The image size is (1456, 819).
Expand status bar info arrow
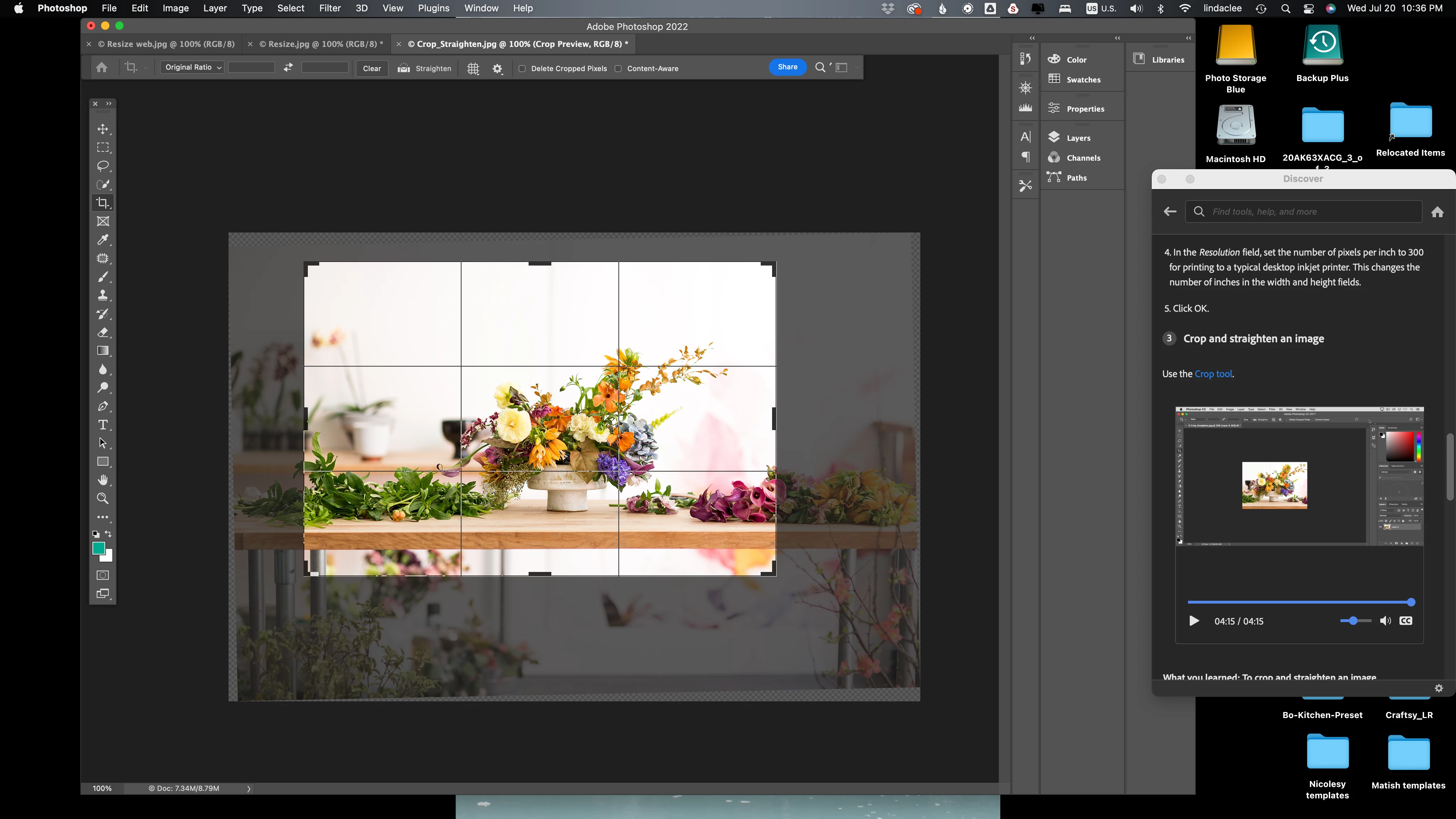click(249, 788)
